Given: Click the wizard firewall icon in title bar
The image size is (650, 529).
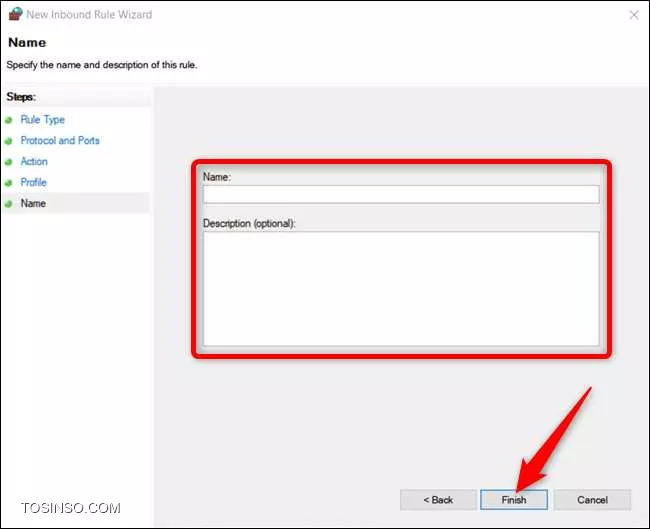Looking at the screenshot, I should pos(15,14).
